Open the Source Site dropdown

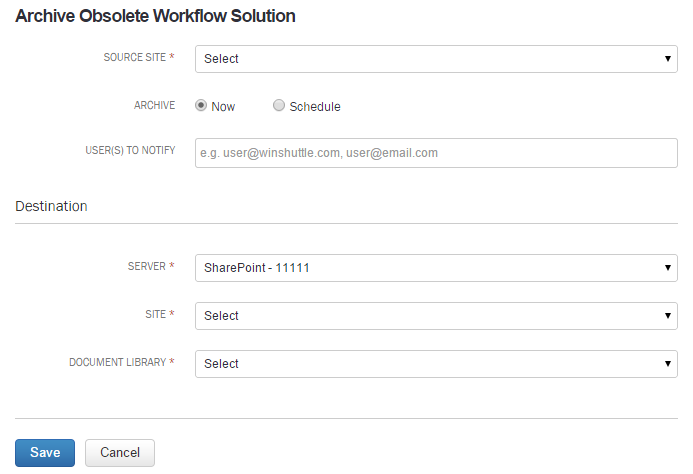[436, 59]
